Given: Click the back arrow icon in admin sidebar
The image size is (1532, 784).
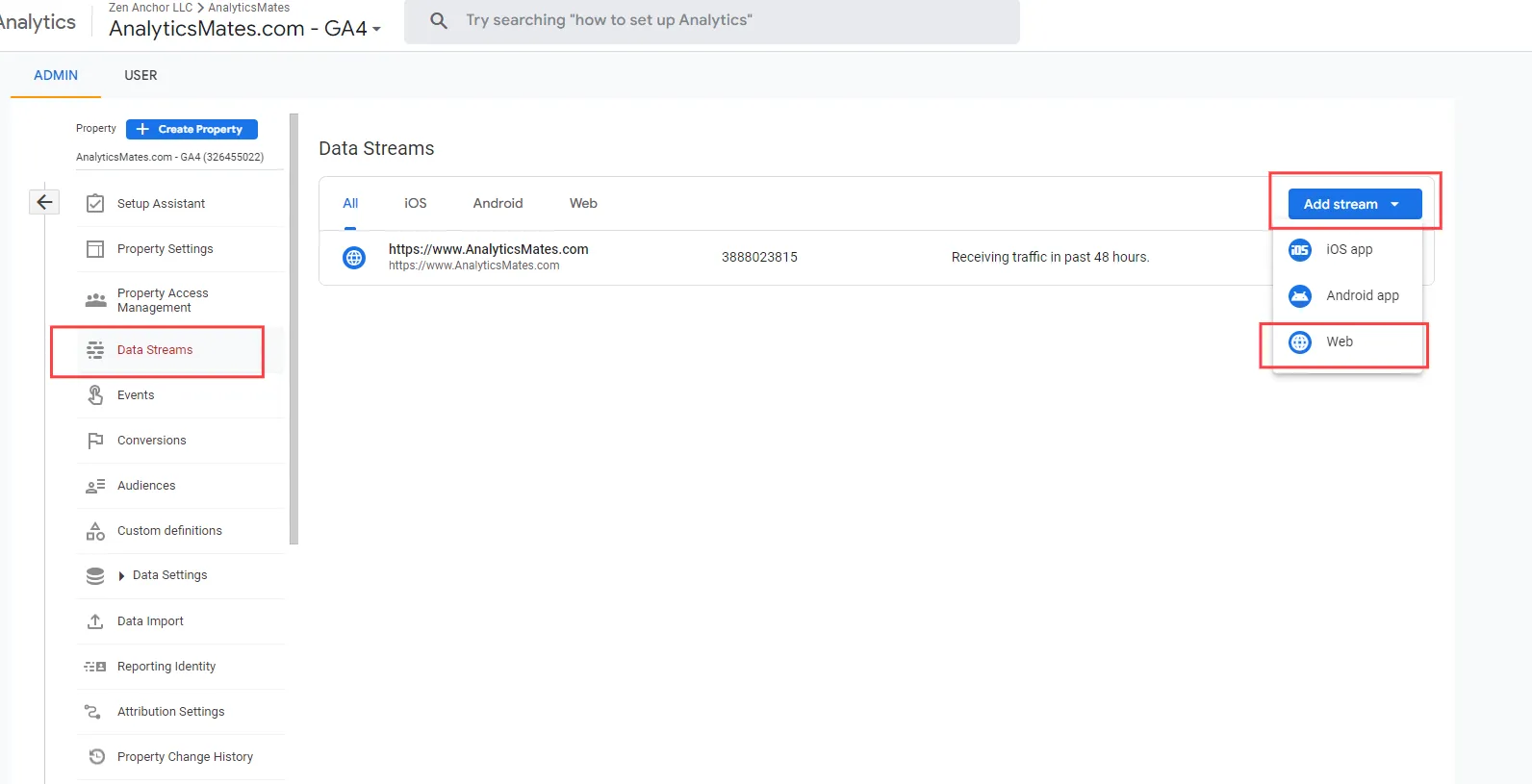Looking at the screenshot, I should (44, 202).
